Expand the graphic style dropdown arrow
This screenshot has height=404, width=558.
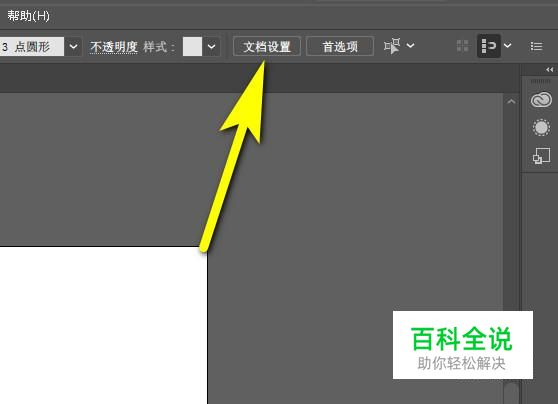tap(211, 46)
